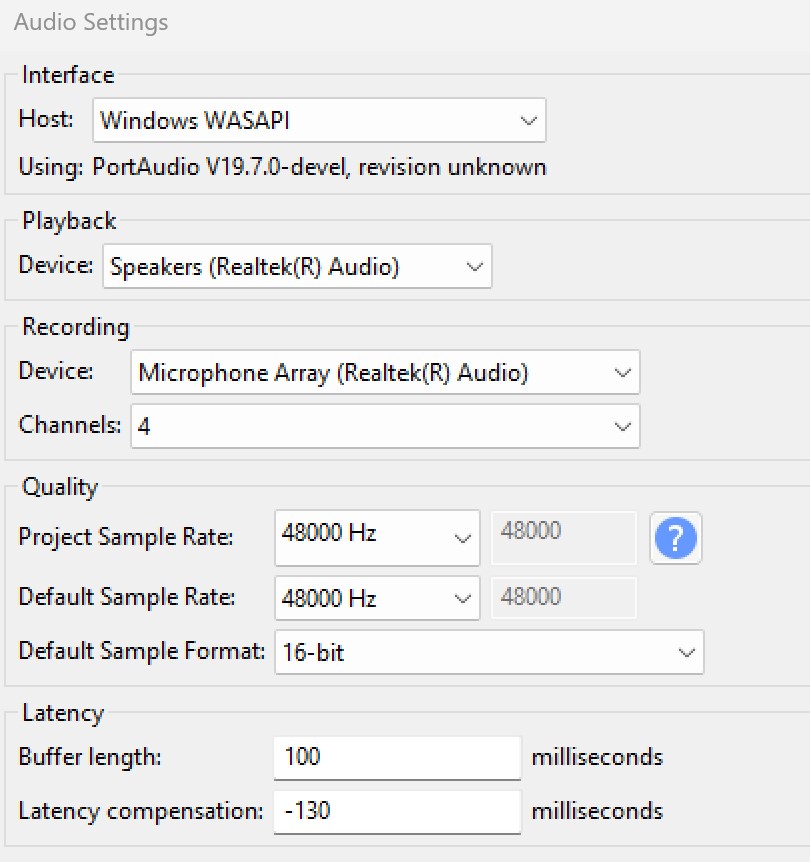Click the Audio Settings title text
Viewport: 810px width, 862px height.
tap(91, 22)
